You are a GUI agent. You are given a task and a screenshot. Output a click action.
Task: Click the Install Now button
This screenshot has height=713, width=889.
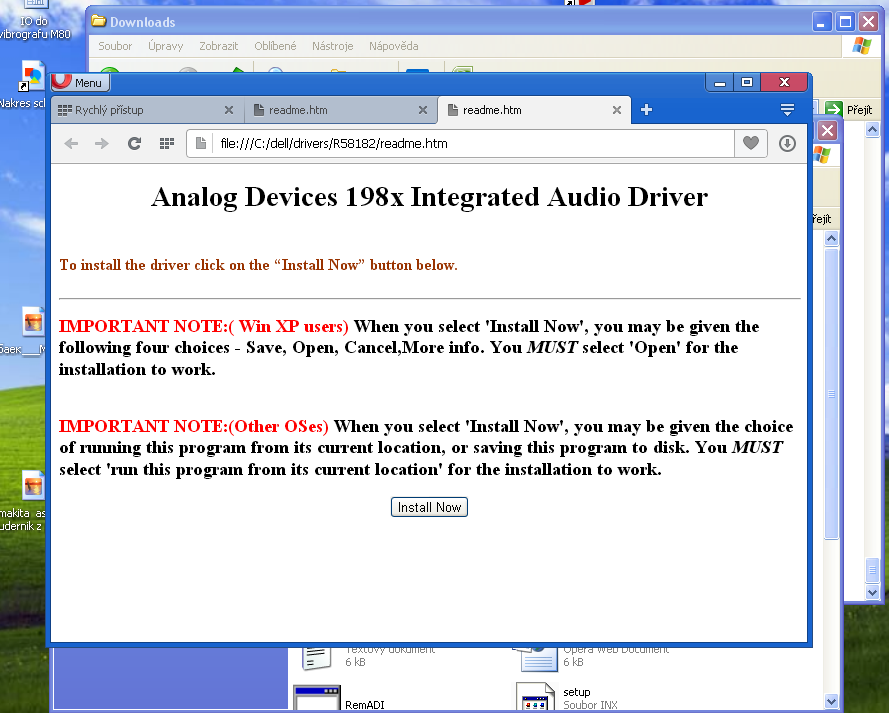[x=429, y=507]
